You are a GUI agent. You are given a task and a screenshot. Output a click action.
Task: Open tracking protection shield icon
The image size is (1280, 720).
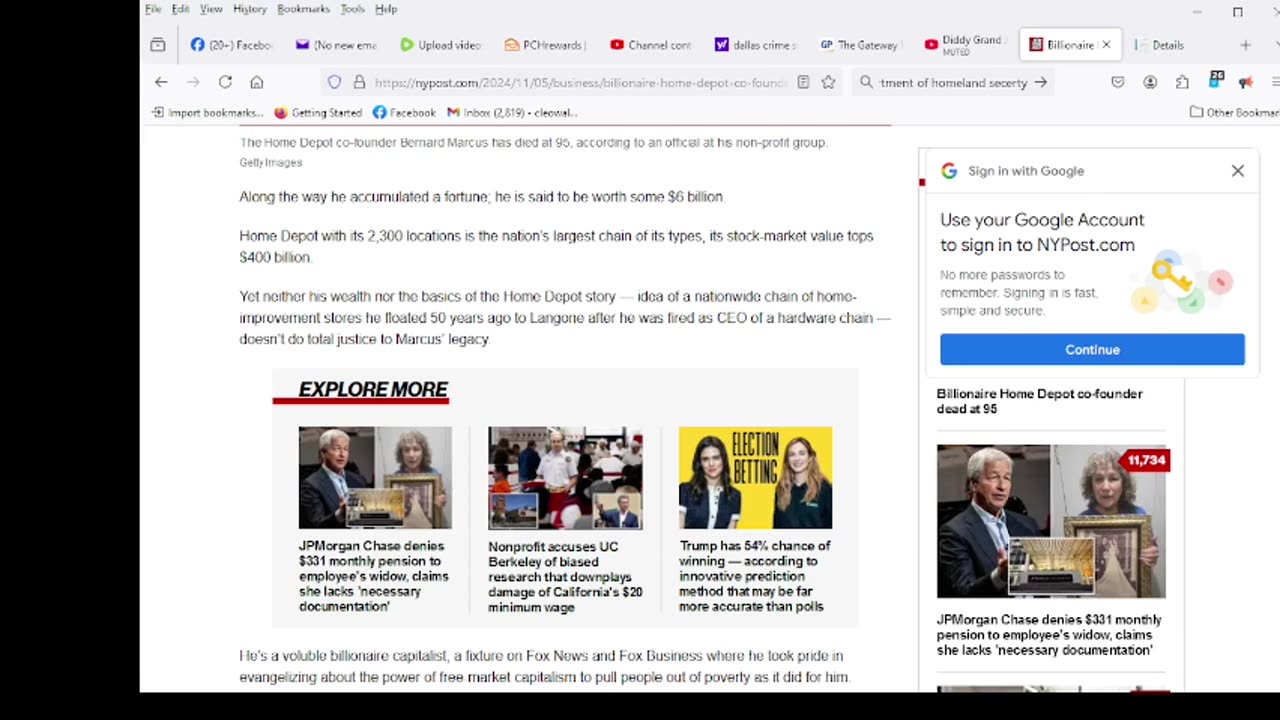pyautogui.click(x=334, y=82)
